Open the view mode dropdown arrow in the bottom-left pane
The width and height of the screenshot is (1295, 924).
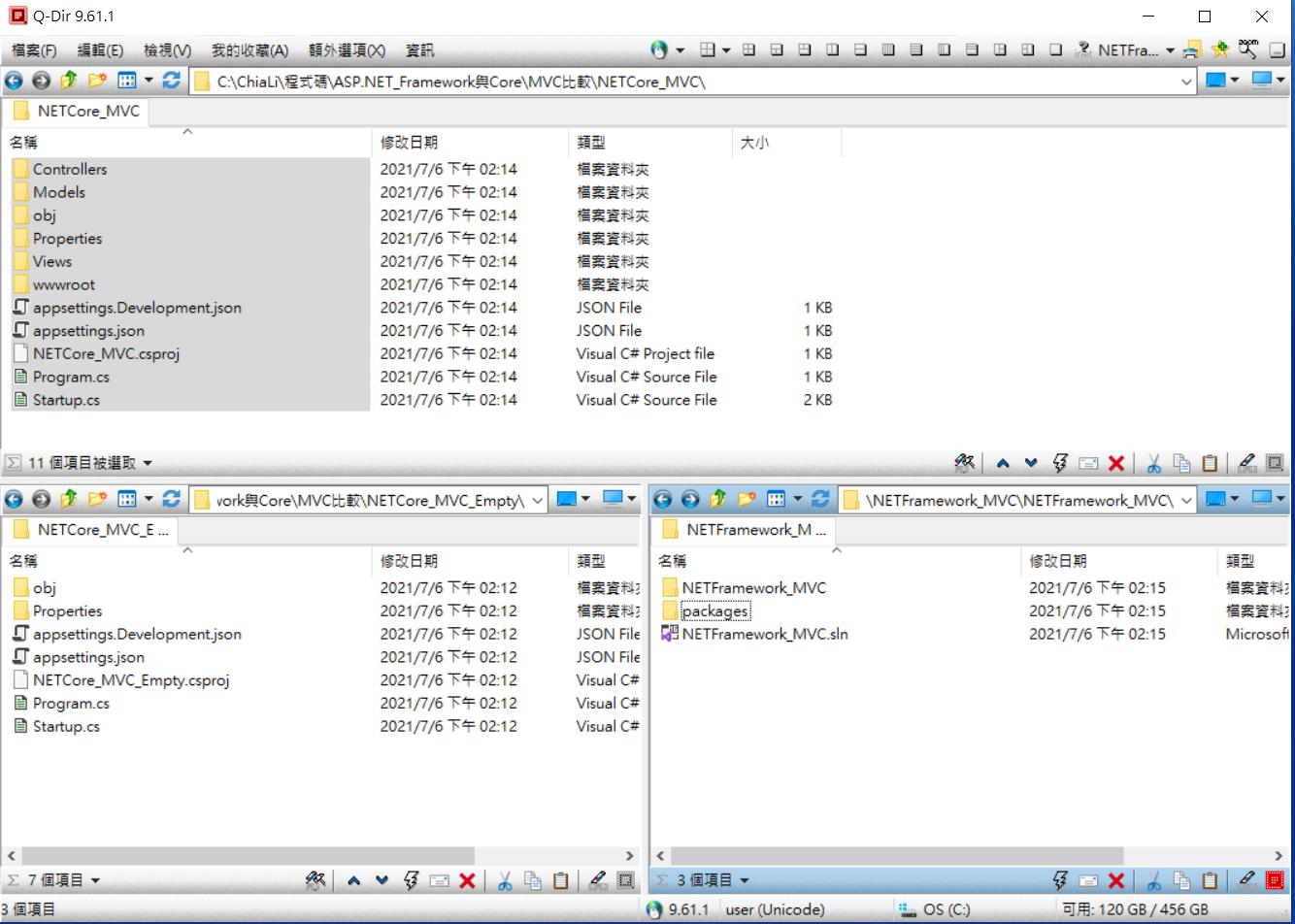[149, 499]
